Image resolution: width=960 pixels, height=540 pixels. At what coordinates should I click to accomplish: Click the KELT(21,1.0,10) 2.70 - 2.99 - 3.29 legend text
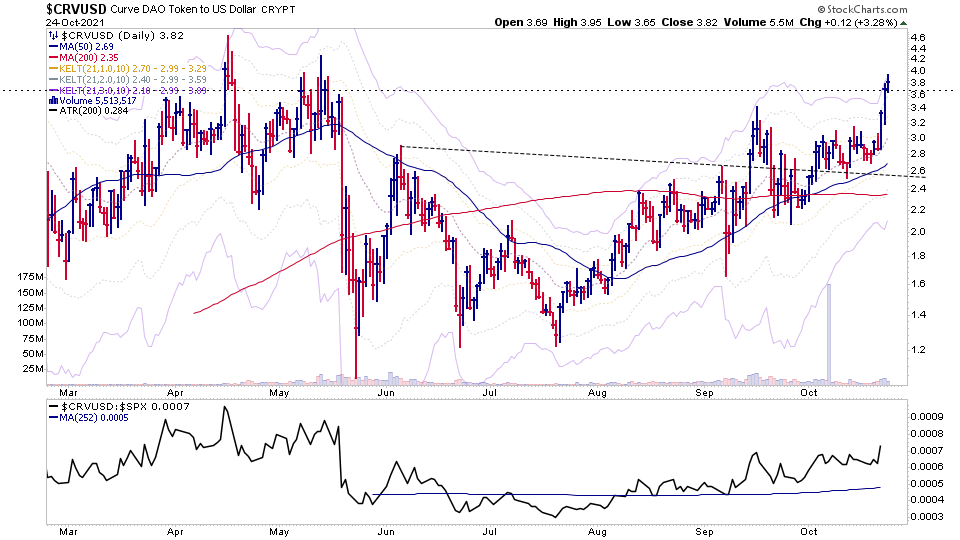[x=133, y=69]
